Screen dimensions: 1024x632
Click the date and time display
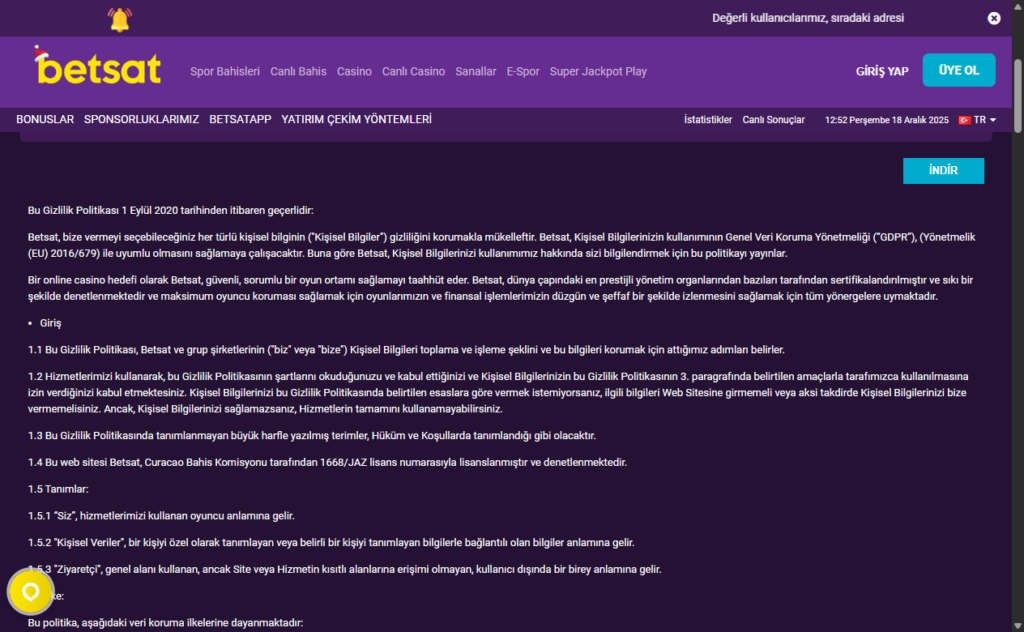(x=886, y=120)
